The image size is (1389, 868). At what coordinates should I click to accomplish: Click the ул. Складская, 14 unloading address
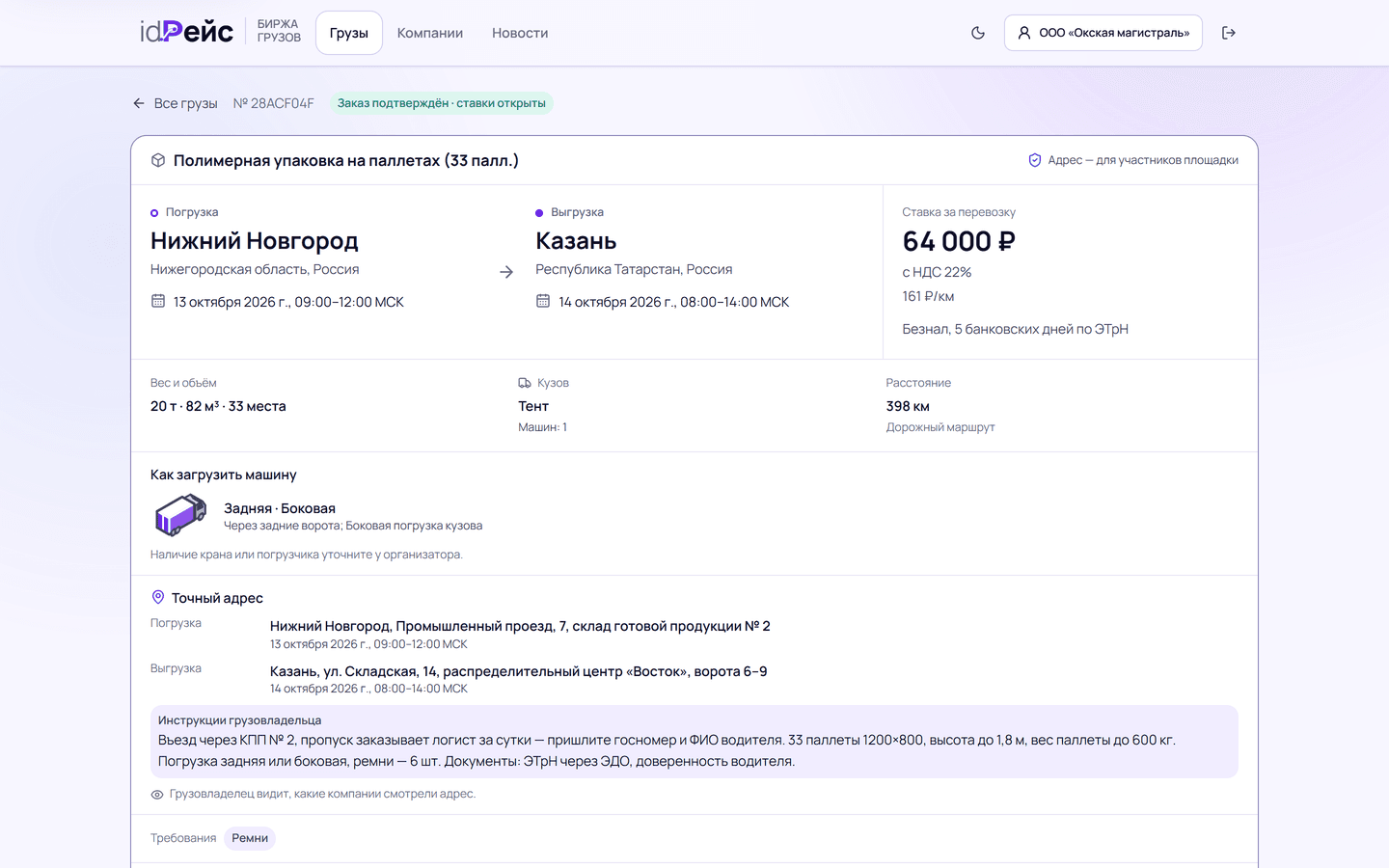point(519,671)
